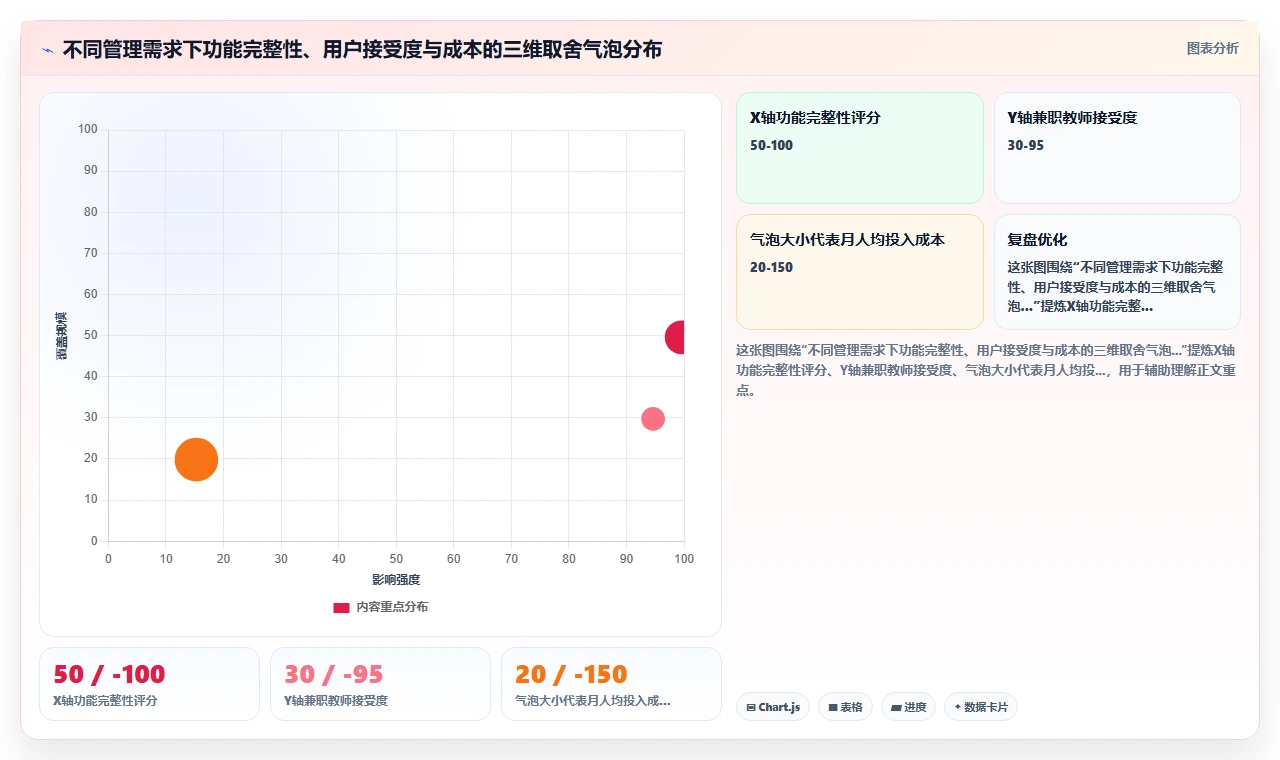Click the 影响强度 x-axis title
The height and width of the screenshot is (760, 1280).
(396, 580)
